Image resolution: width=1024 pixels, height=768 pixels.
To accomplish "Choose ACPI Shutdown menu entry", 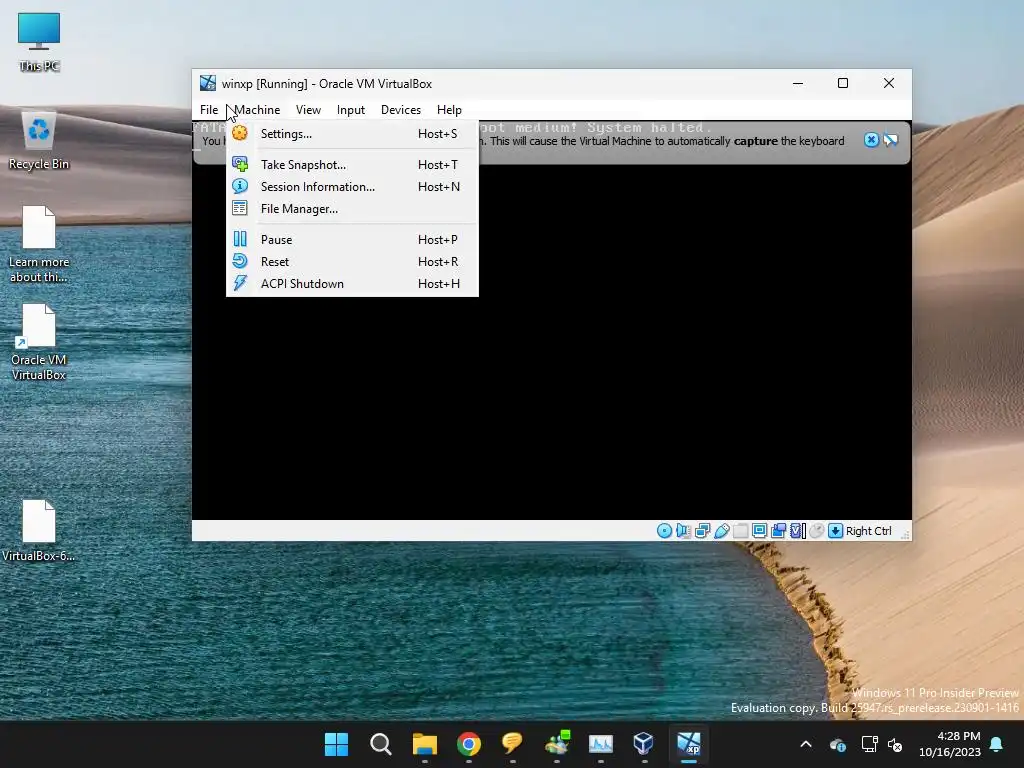I will (352, 284).
